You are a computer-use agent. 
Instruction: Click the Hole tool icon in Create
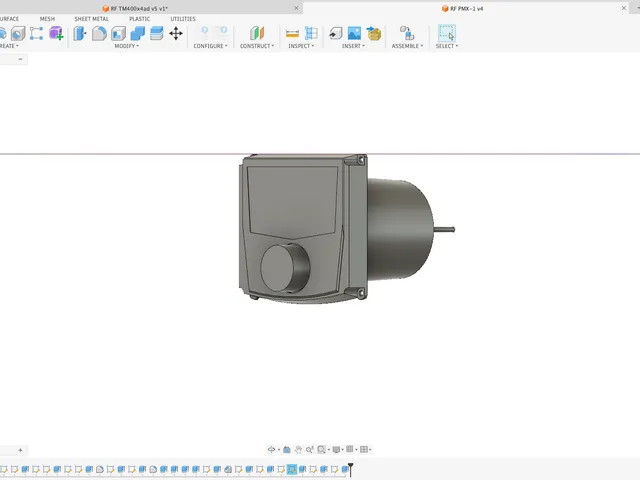[x=18, y=33]
